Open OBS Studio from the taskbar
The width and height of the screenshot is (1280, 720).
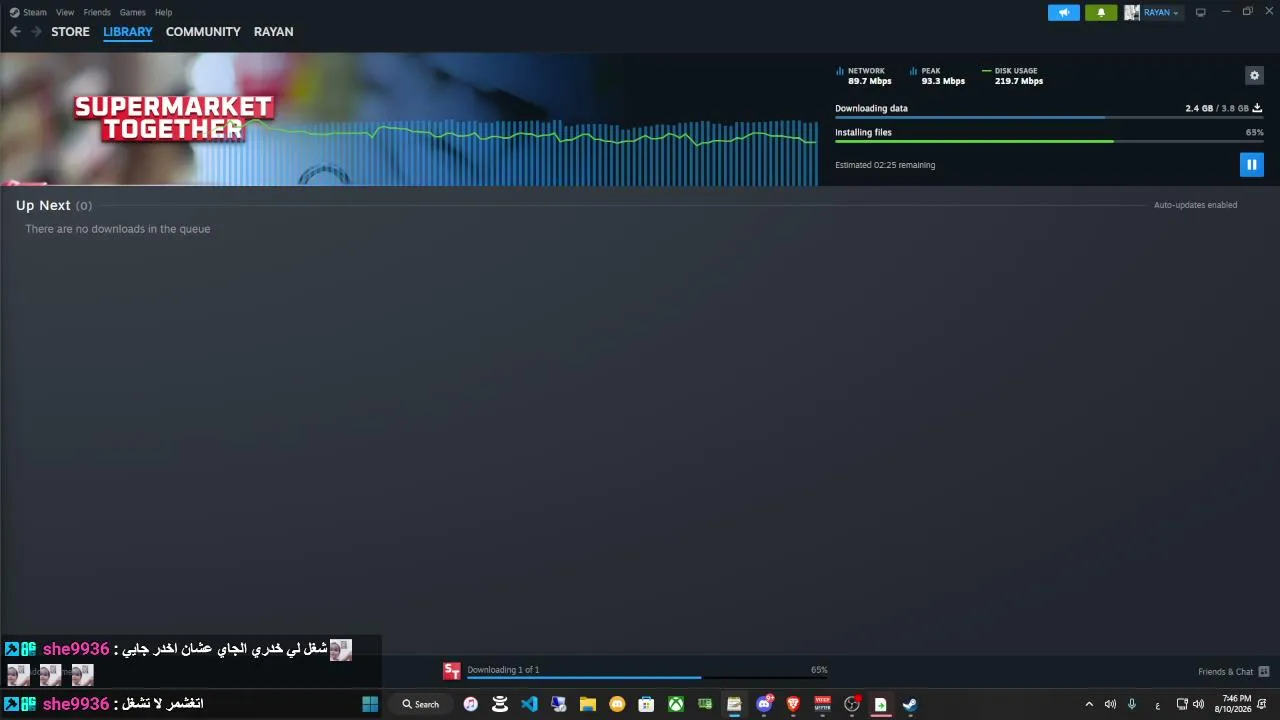click(x=852, y=704)
